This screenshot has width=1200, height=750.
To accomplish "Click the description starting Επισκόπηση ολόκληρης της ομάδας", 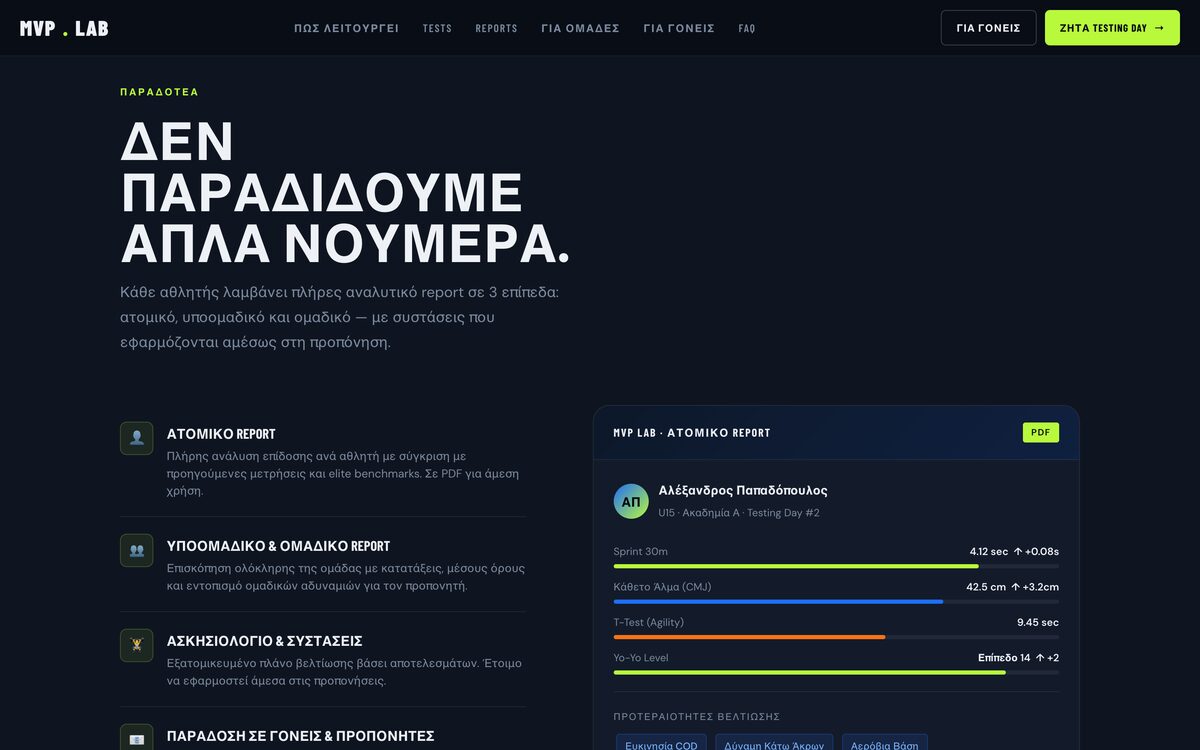I will click(346, 577).
